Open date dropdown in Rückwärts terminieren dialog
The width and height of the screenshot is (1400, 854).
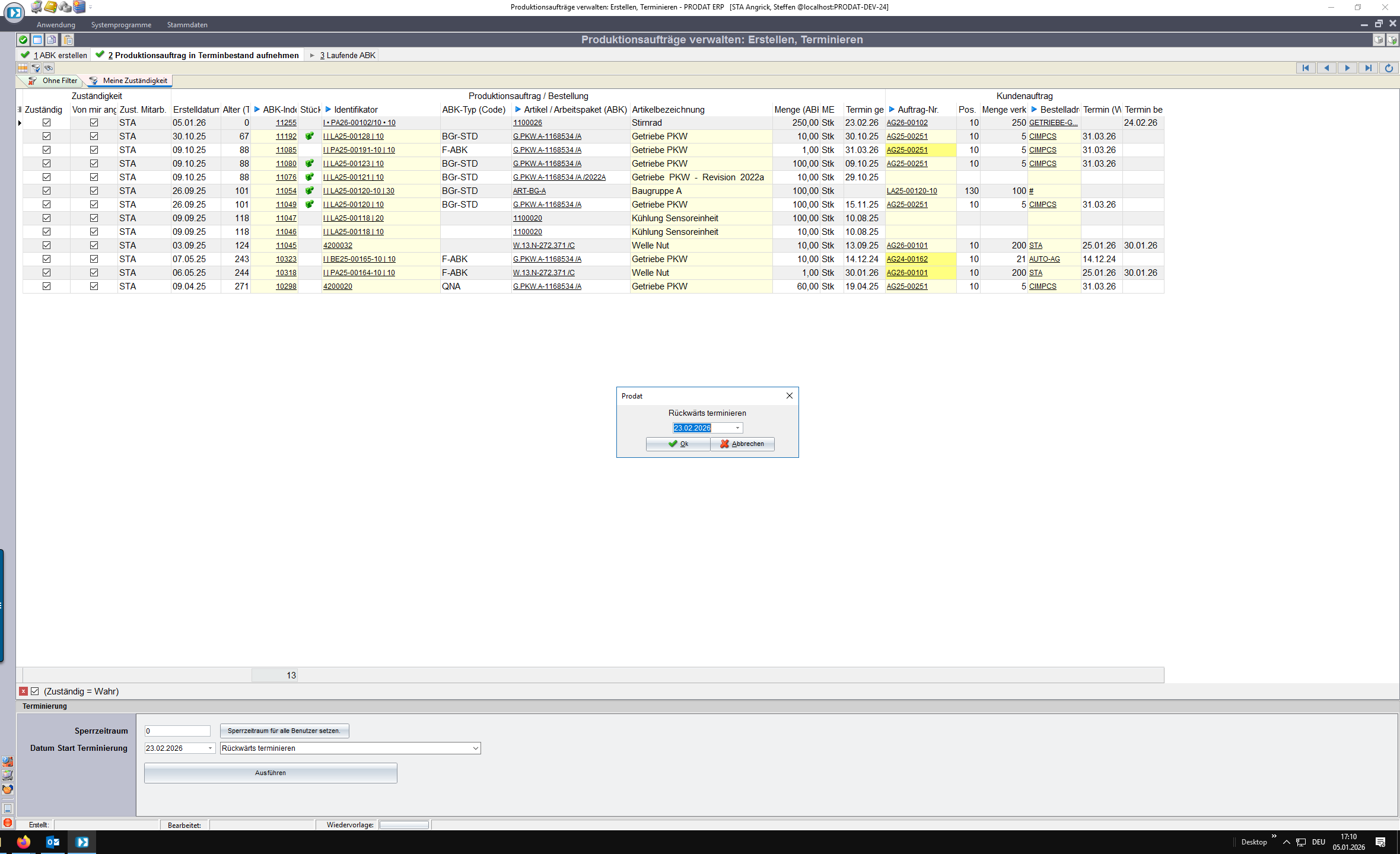(x=737, y=428)
